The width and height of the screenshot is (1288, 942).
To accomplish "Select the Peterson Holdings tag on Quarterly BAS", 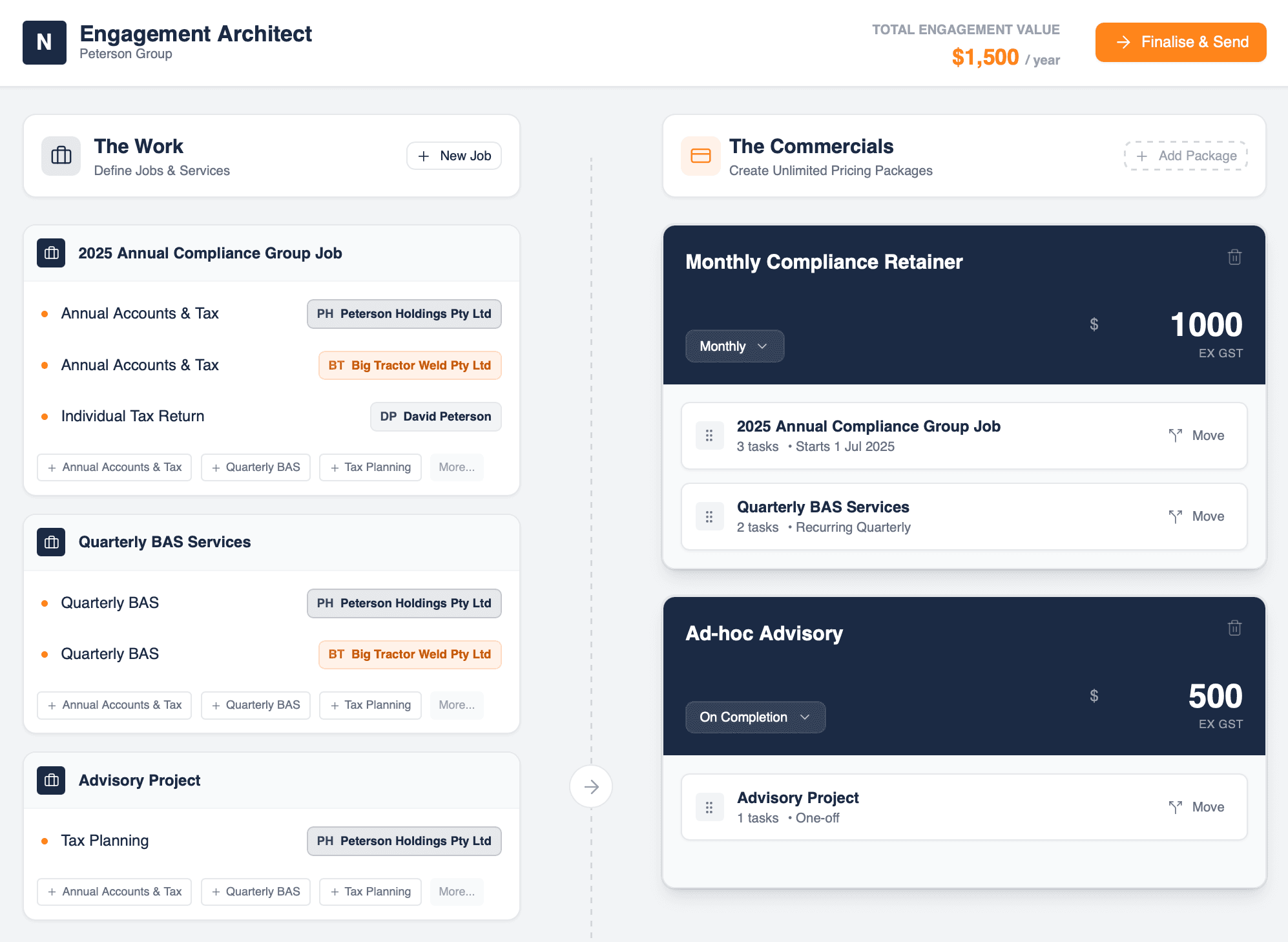I will (x=404, y=603).
